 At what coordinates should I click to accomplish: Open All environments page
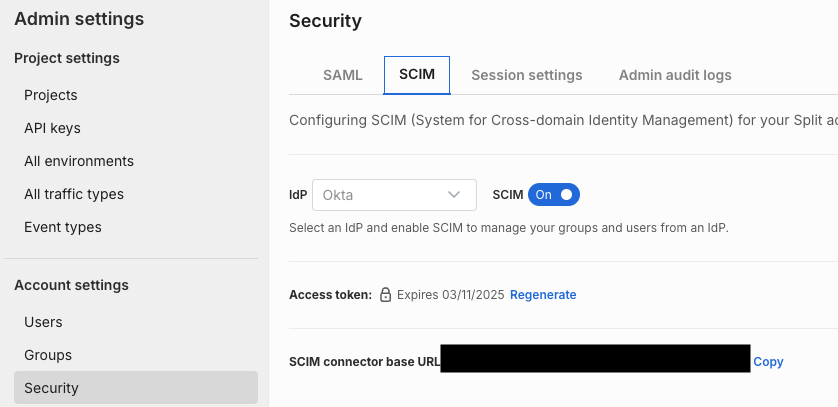(79, 161)
